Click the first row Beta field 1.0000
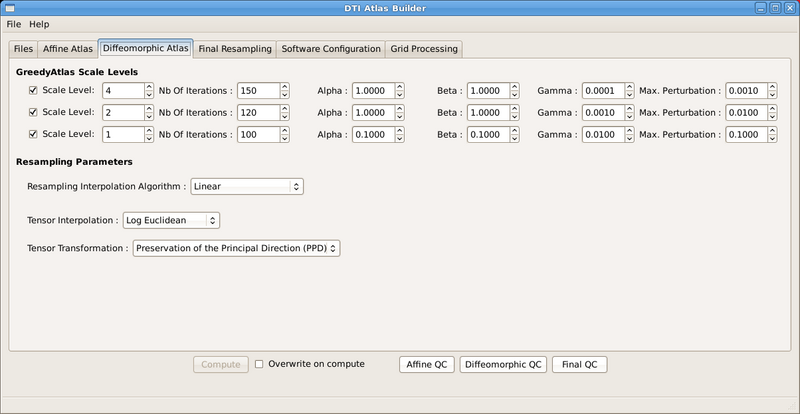The image size is (800, 414). tap(488, 91)
